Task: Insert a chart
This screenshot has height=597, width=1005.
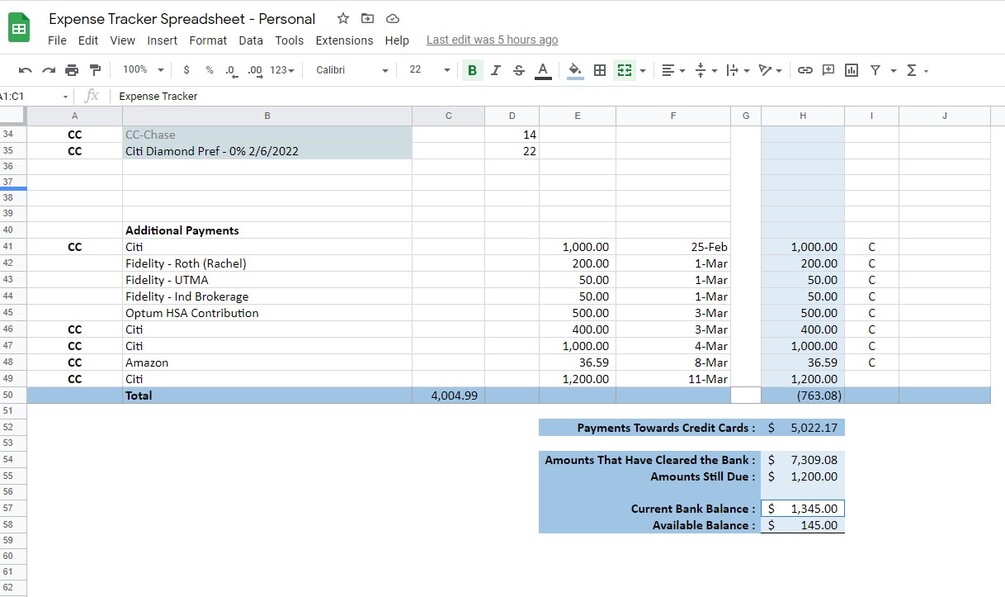Action: [x=851, y=70]
